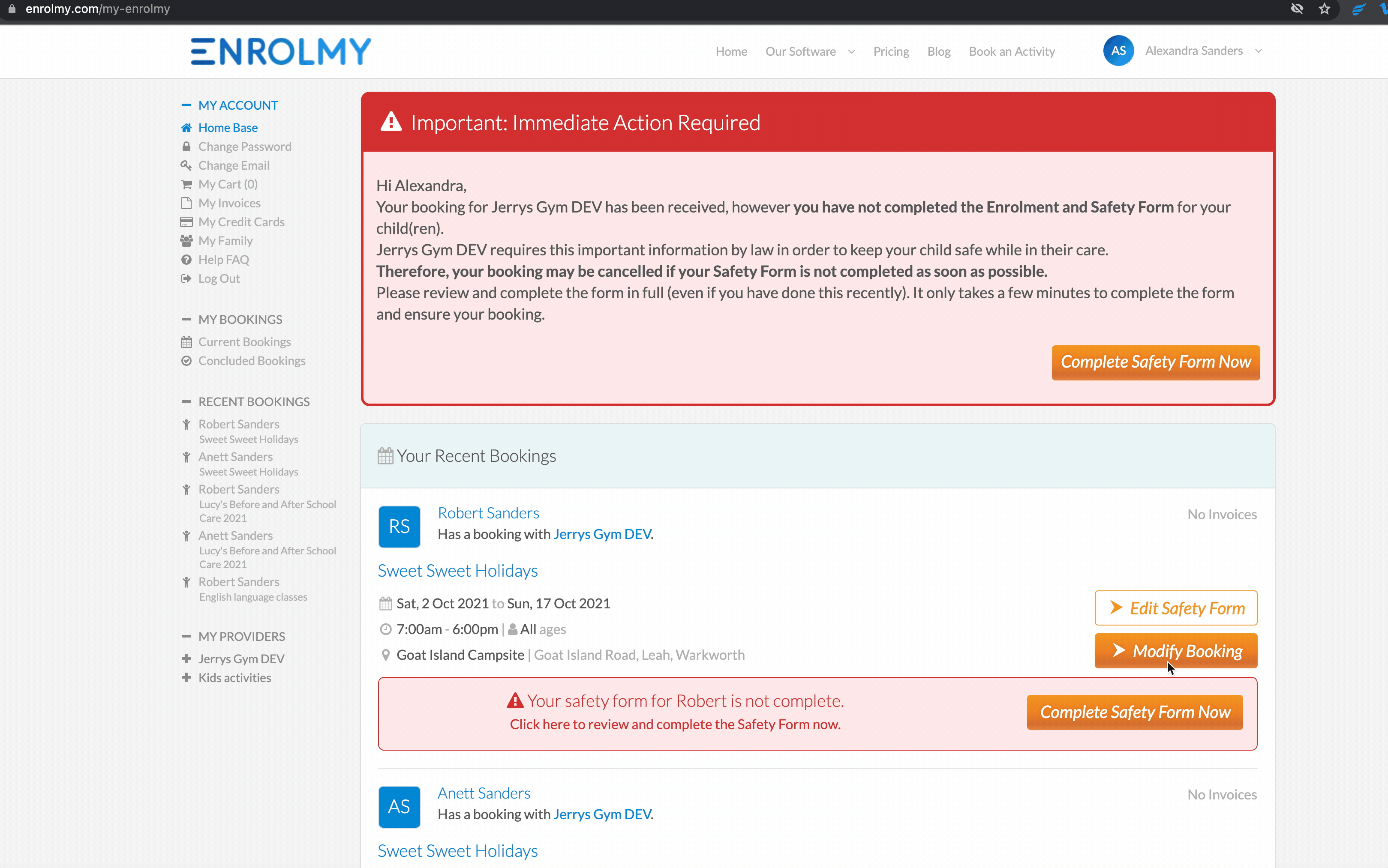Click review and complete the Safety Form link

[x=675, y=724]
